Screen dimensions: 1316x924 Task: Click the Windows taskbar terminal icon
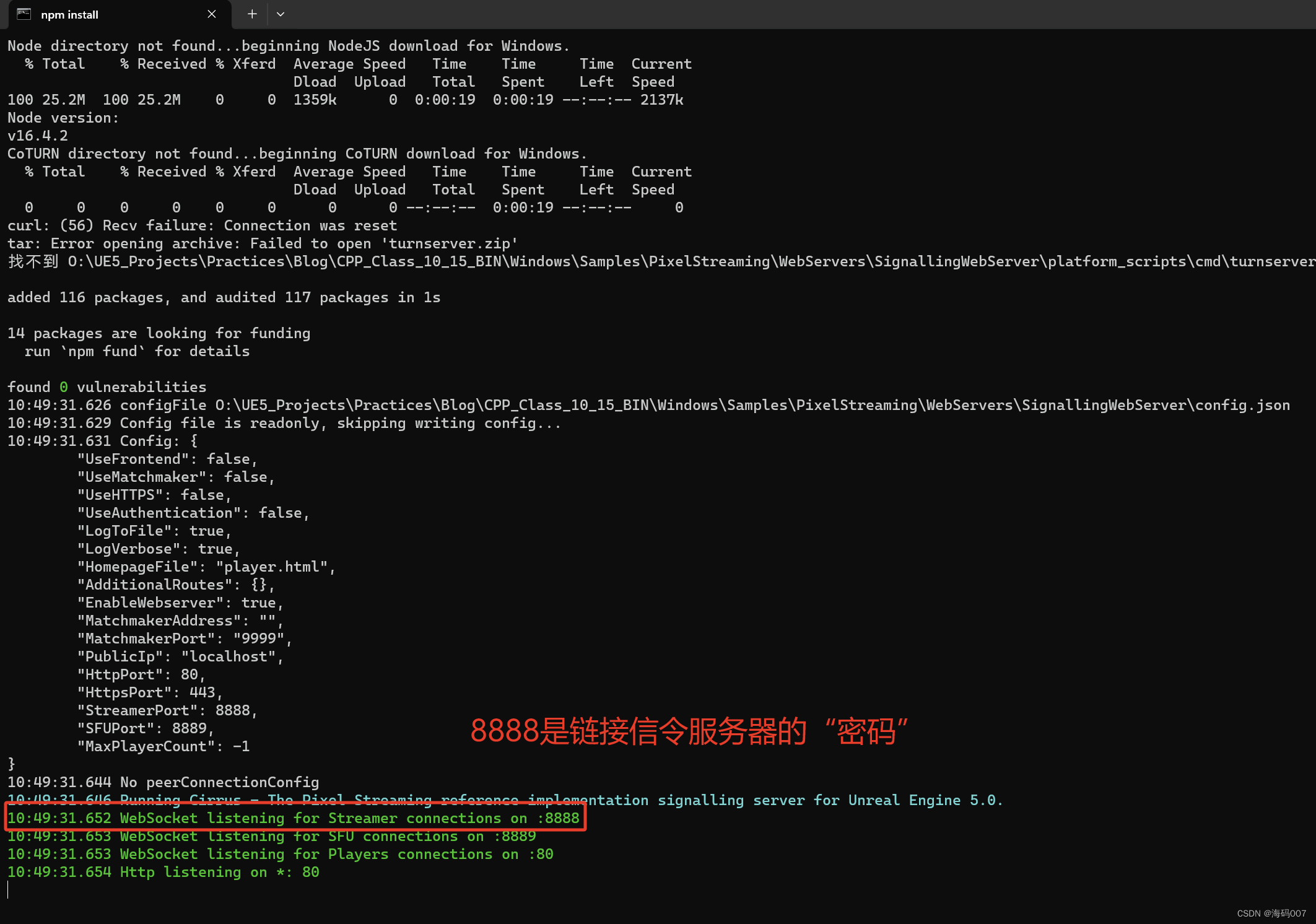[21, 14]
